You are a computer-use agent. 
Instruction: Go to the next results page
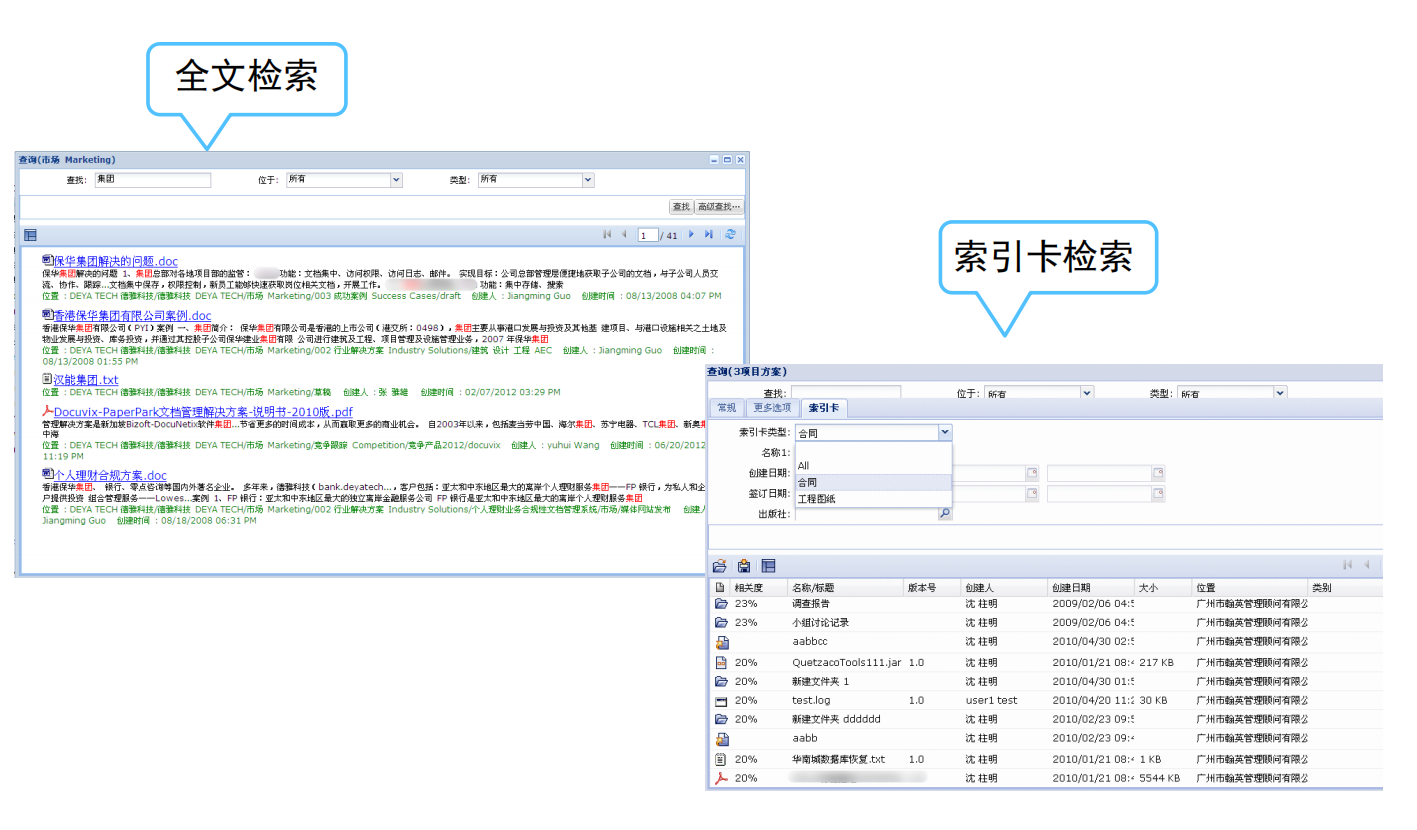tap(693, 234)
